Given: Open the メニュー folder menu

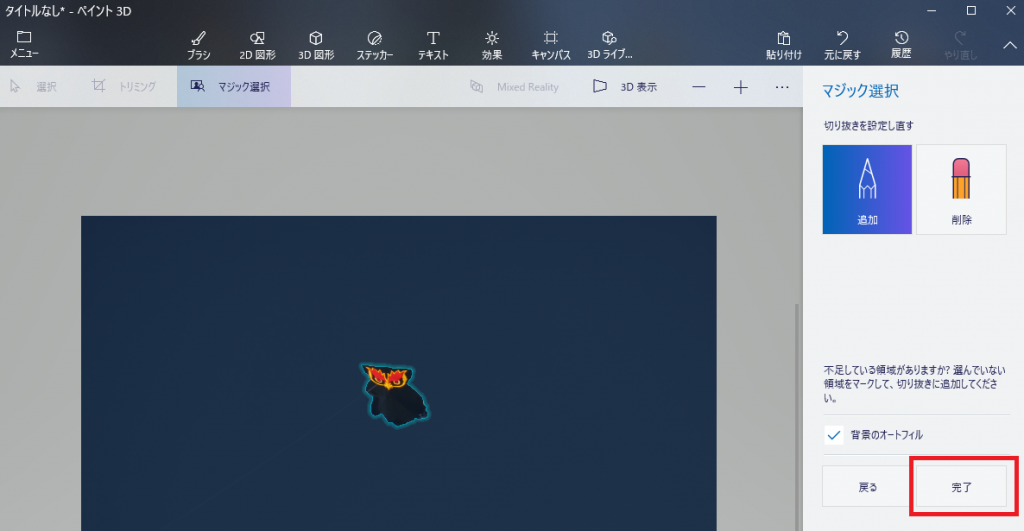Looking at the screenshot, I should click(x=24, y=44).
